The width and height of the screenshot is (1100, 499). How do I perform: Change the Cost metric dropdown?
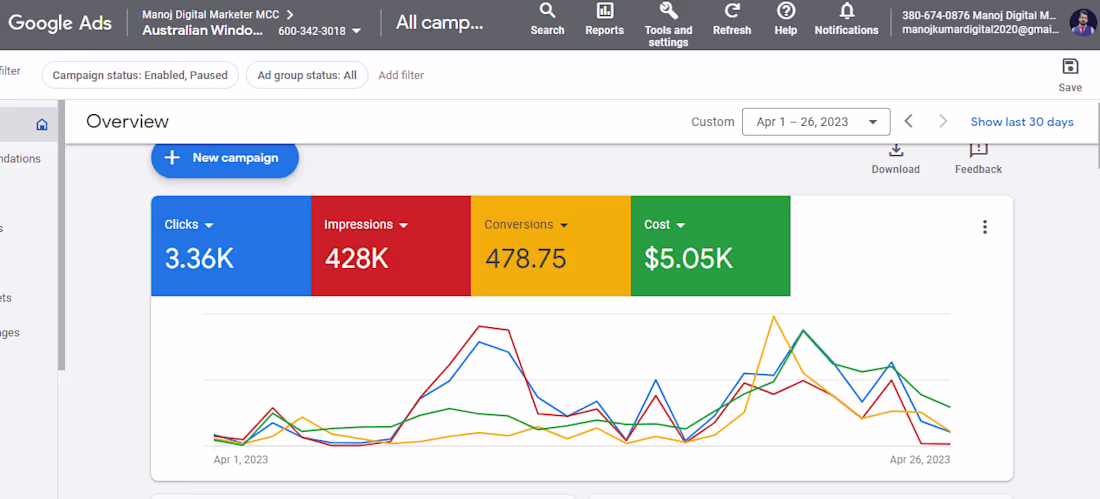664,225
